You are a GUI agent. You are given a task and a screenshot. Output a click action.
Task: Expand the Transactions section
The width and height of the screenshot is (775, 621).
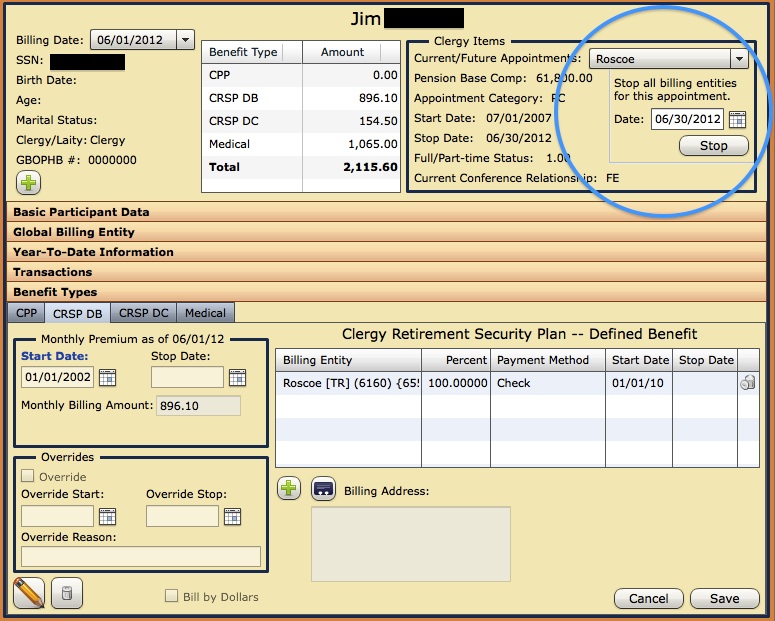386,272
